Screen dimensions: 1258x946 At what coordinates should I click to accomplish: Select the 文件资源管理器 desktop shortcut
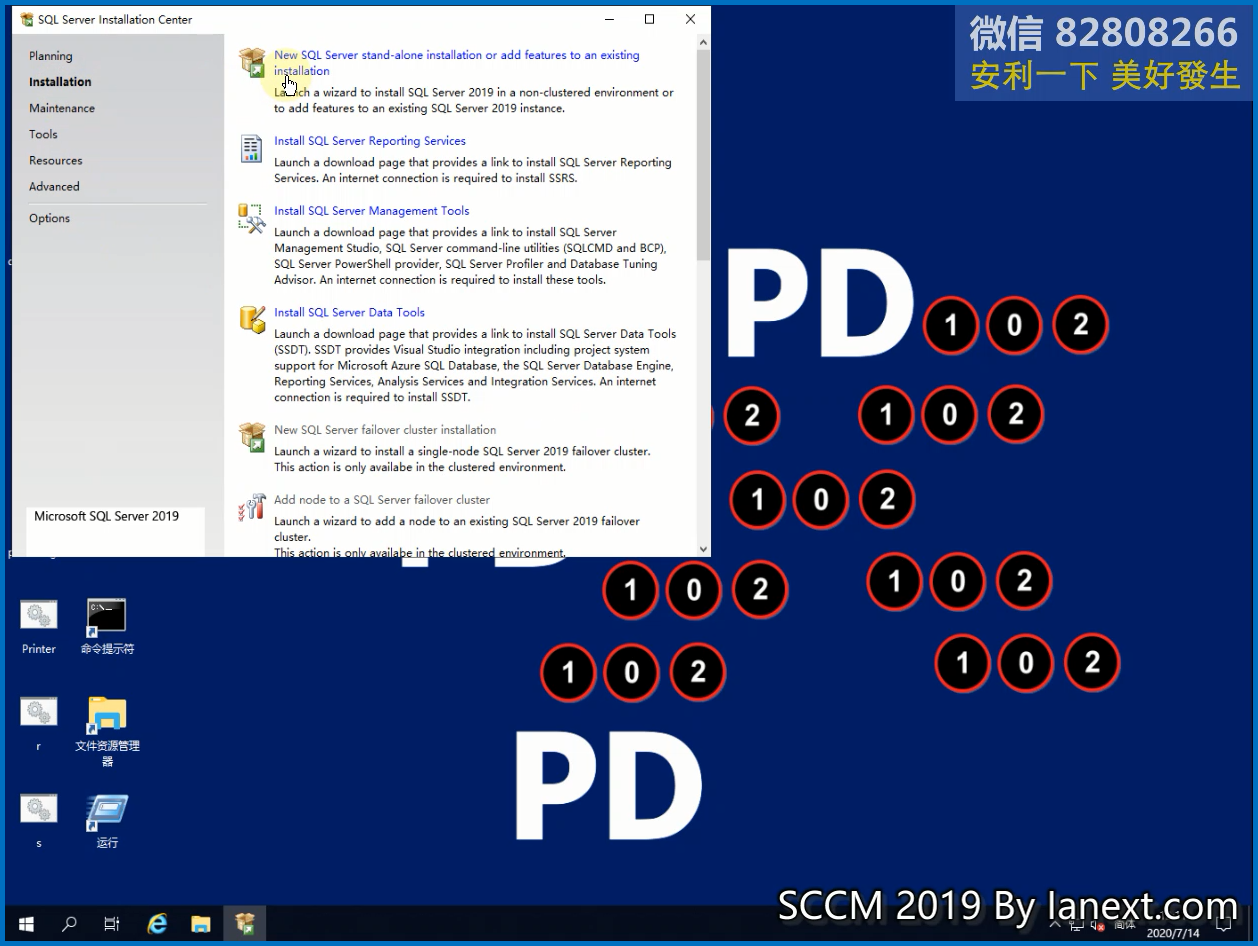[107, 732]
